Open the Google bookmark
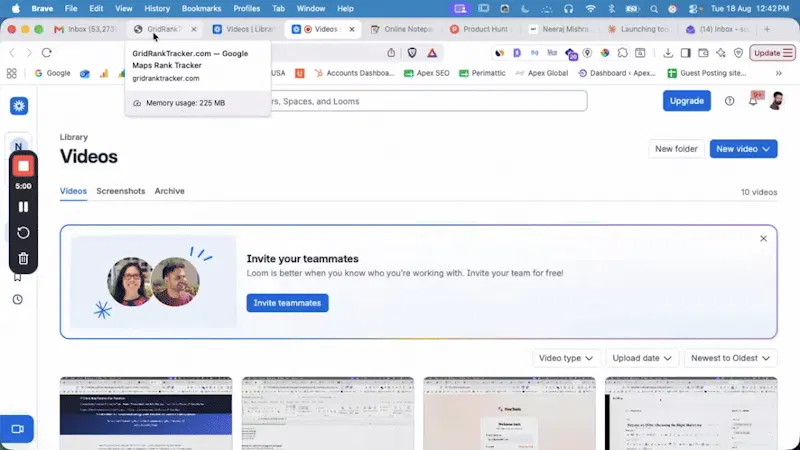800x450 pixels. (53, 73)
